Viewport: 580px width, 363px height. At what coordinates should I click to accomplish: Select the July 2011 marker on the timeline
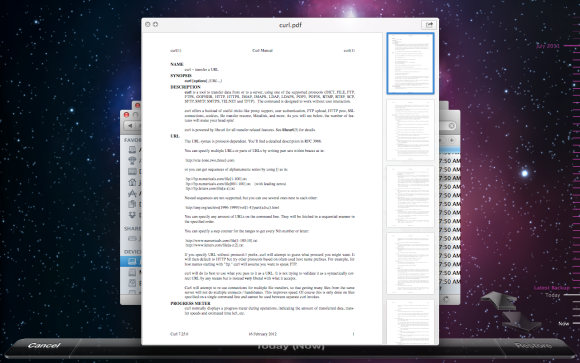click(547, 46)
